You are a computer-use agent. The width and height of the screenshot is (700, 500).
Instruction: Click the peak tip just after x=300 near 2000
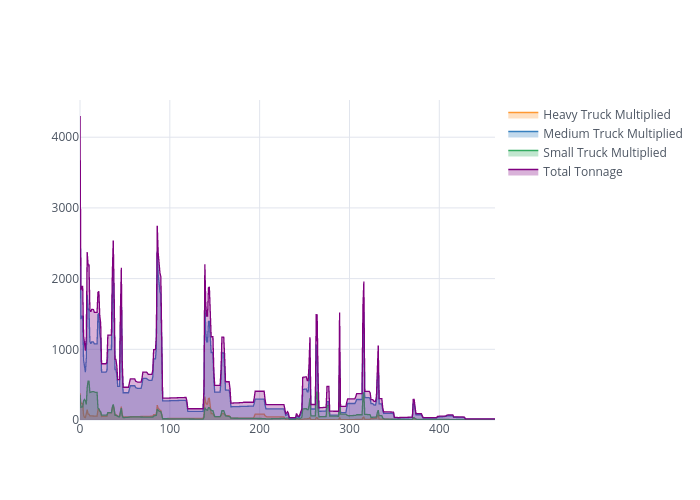coord(364,283)
